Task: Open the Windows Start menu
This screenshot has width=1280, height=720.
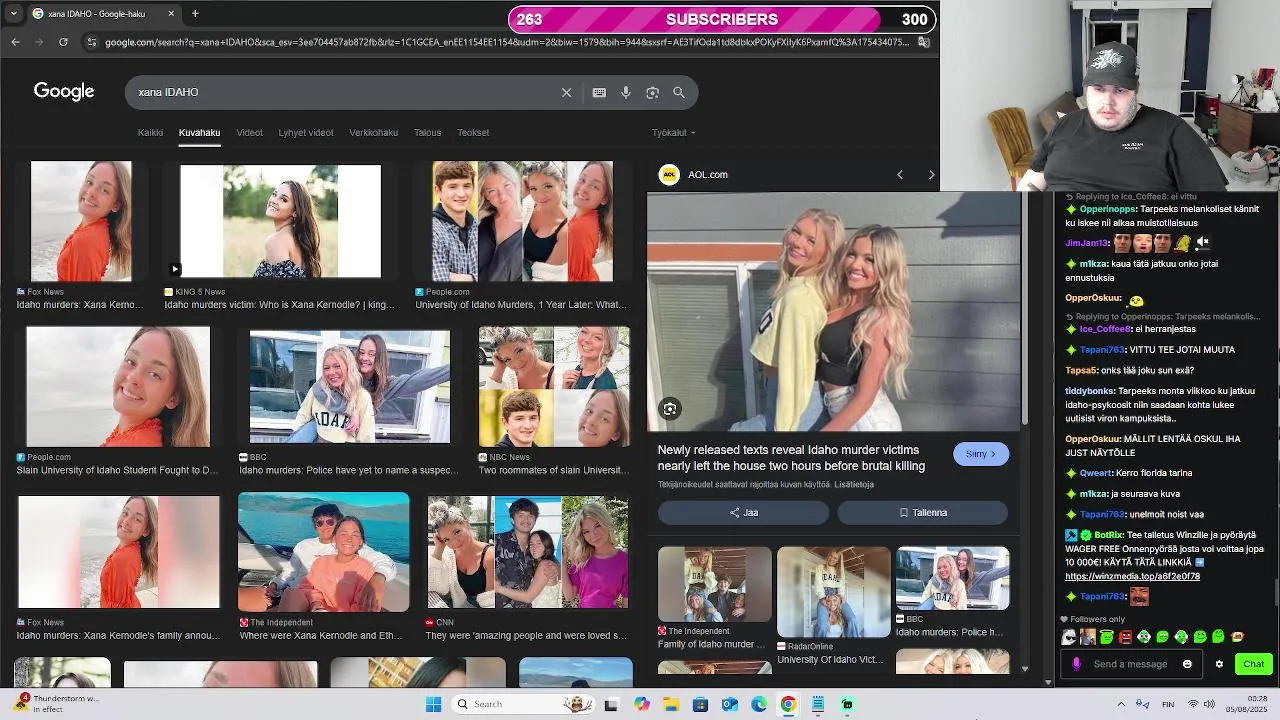Action: (433, 704)
